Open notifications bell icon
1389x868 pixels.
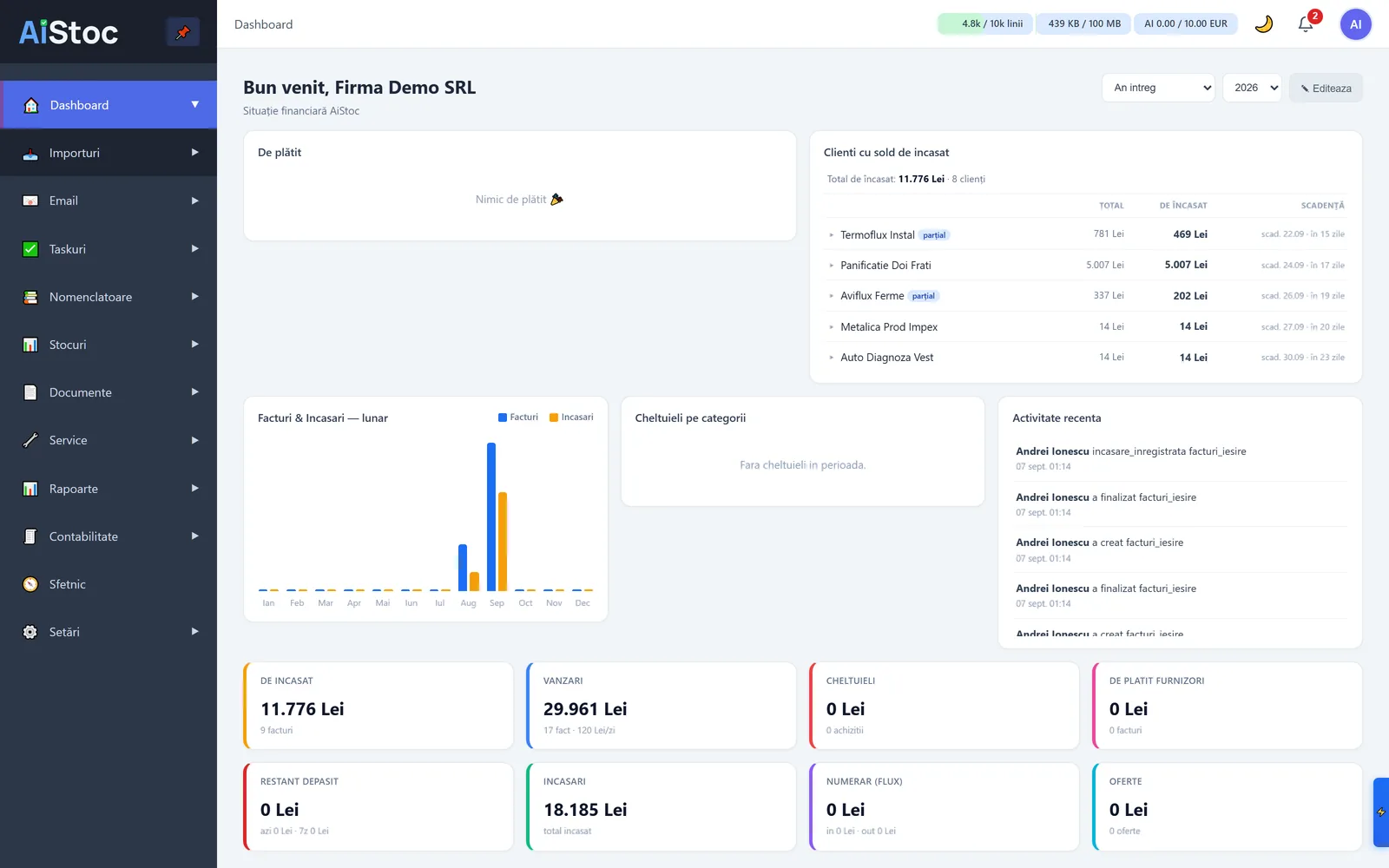point(1306,24)
